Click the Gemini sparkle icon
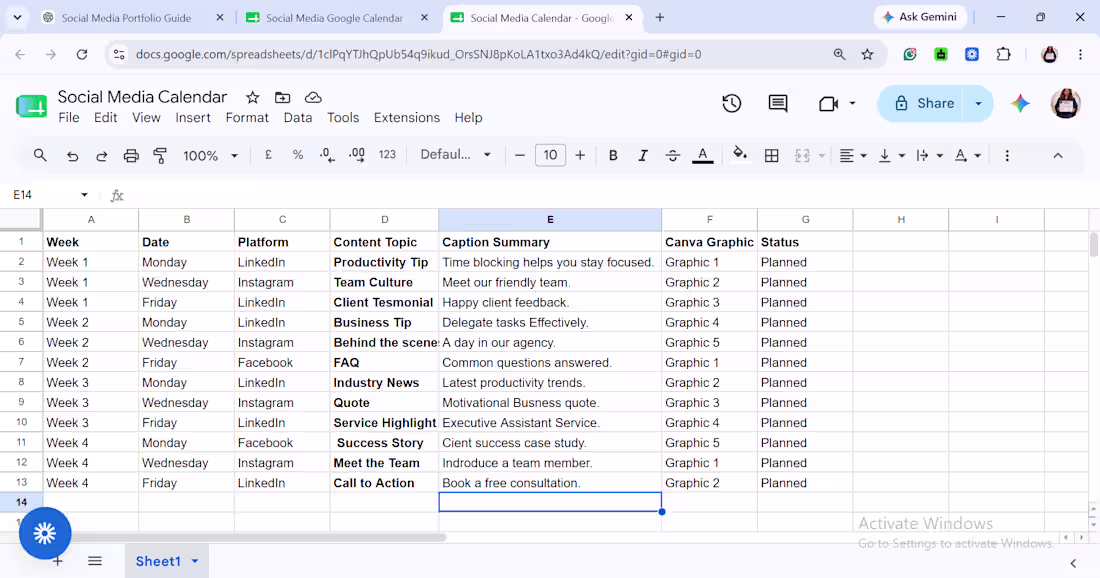This screenshot has width=1100, height=578. point(1020,104)
